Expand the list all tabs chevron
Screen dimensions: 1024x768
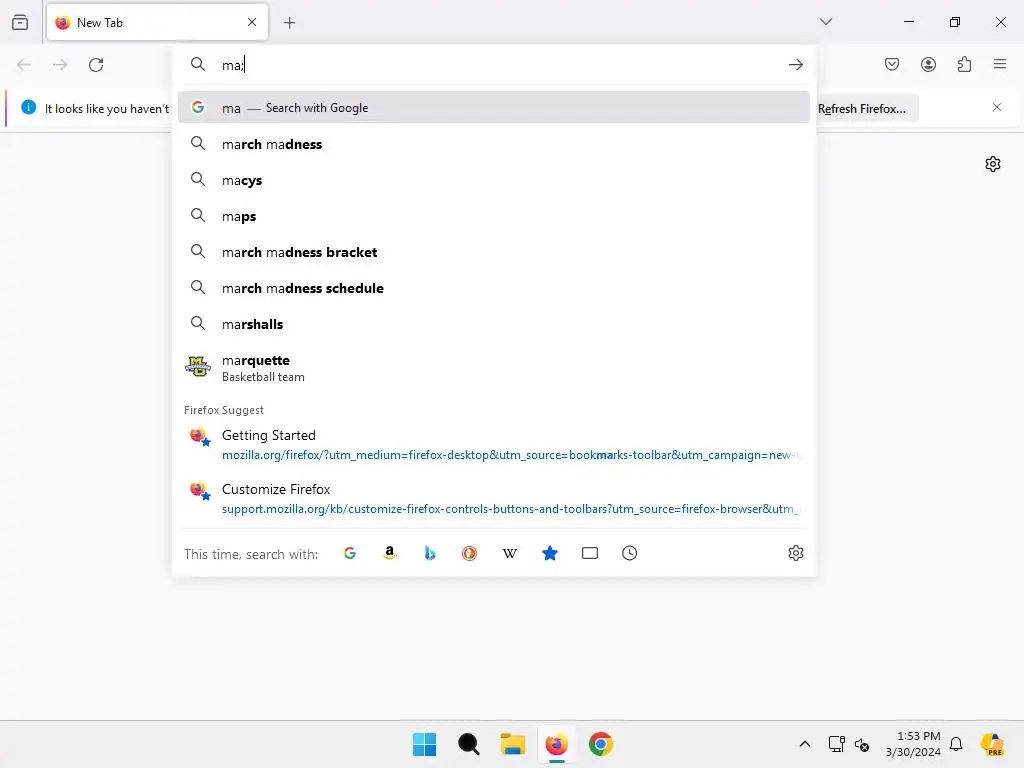(825, 22)
